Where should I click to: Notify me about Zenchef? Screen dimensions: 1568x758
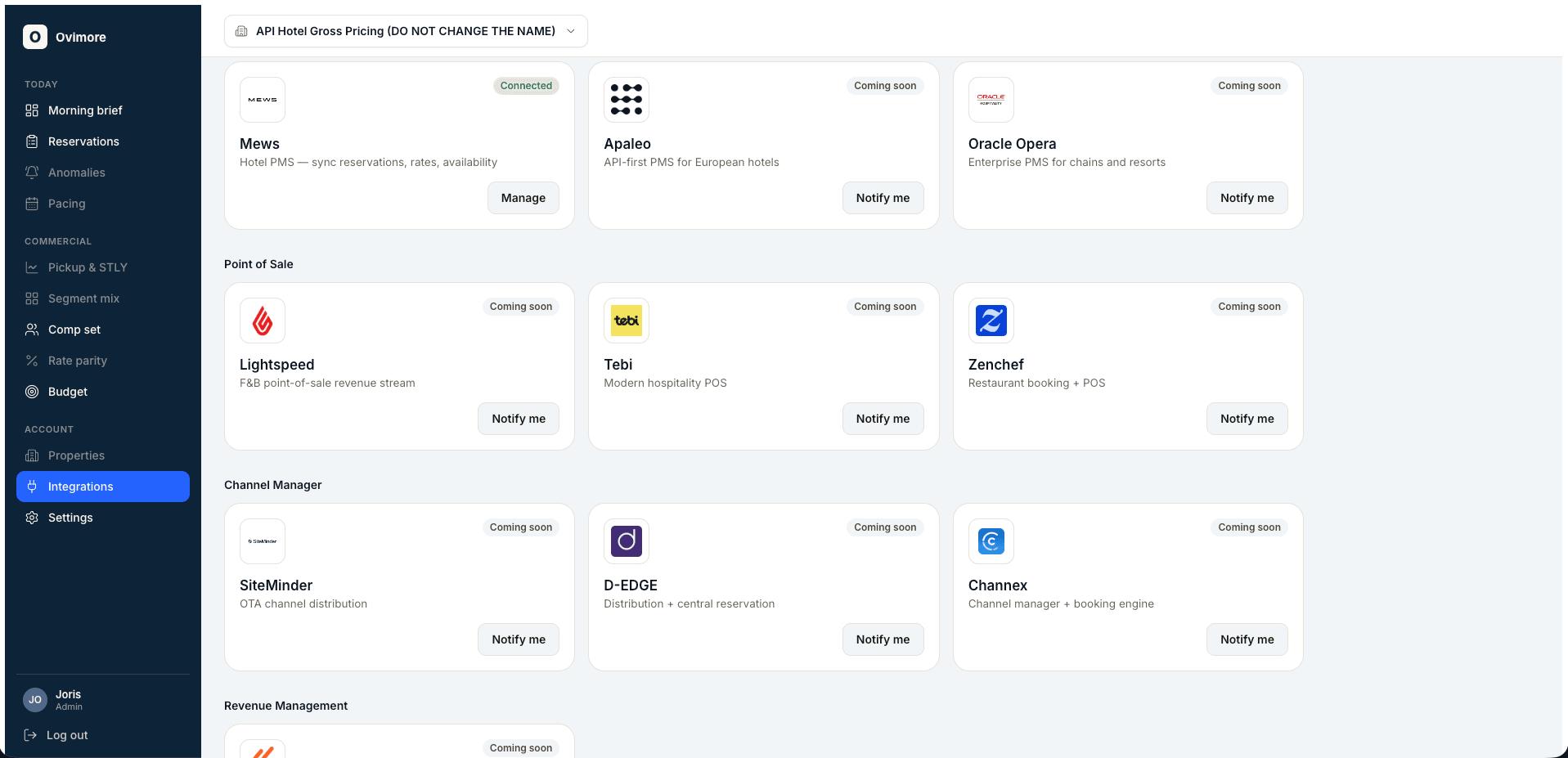click(x=1247, y=419)
